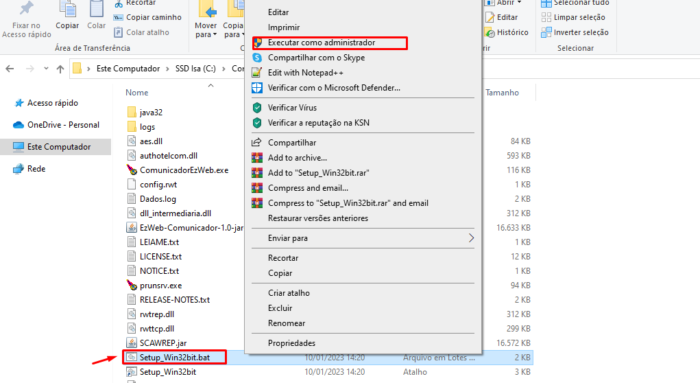
Task: Click the share icon next to Compartilhar
Action: point(257,142)
